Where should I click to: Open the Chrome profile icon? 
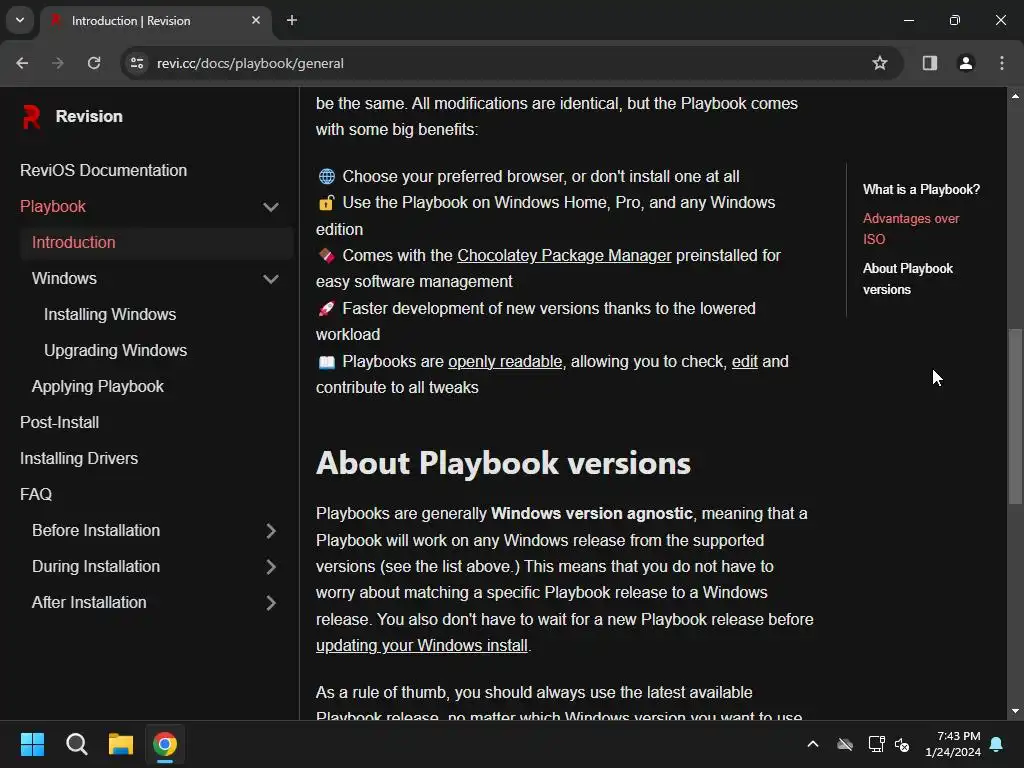pyautogui.click(x=966, y=63)
